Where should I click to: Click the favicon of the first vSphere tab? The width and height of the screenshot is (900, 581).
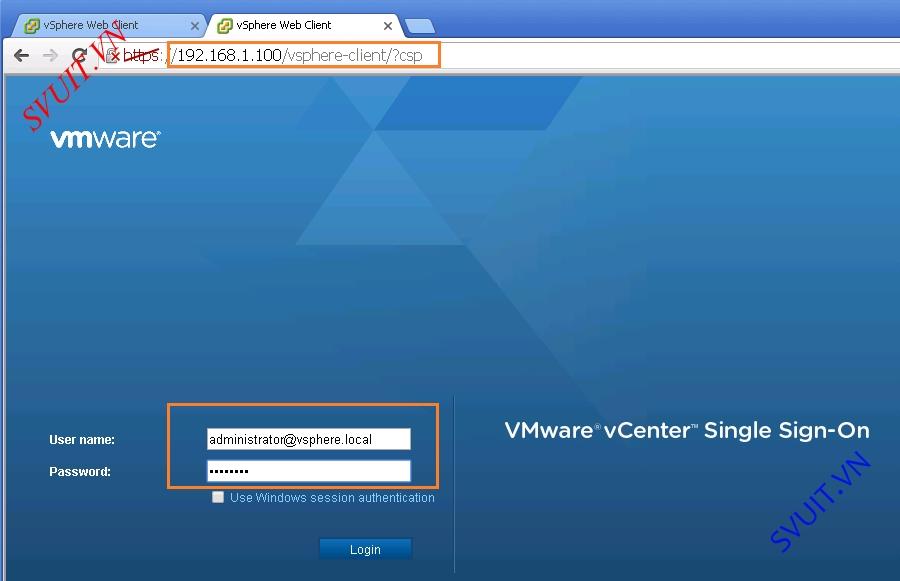tap(32, 25)
